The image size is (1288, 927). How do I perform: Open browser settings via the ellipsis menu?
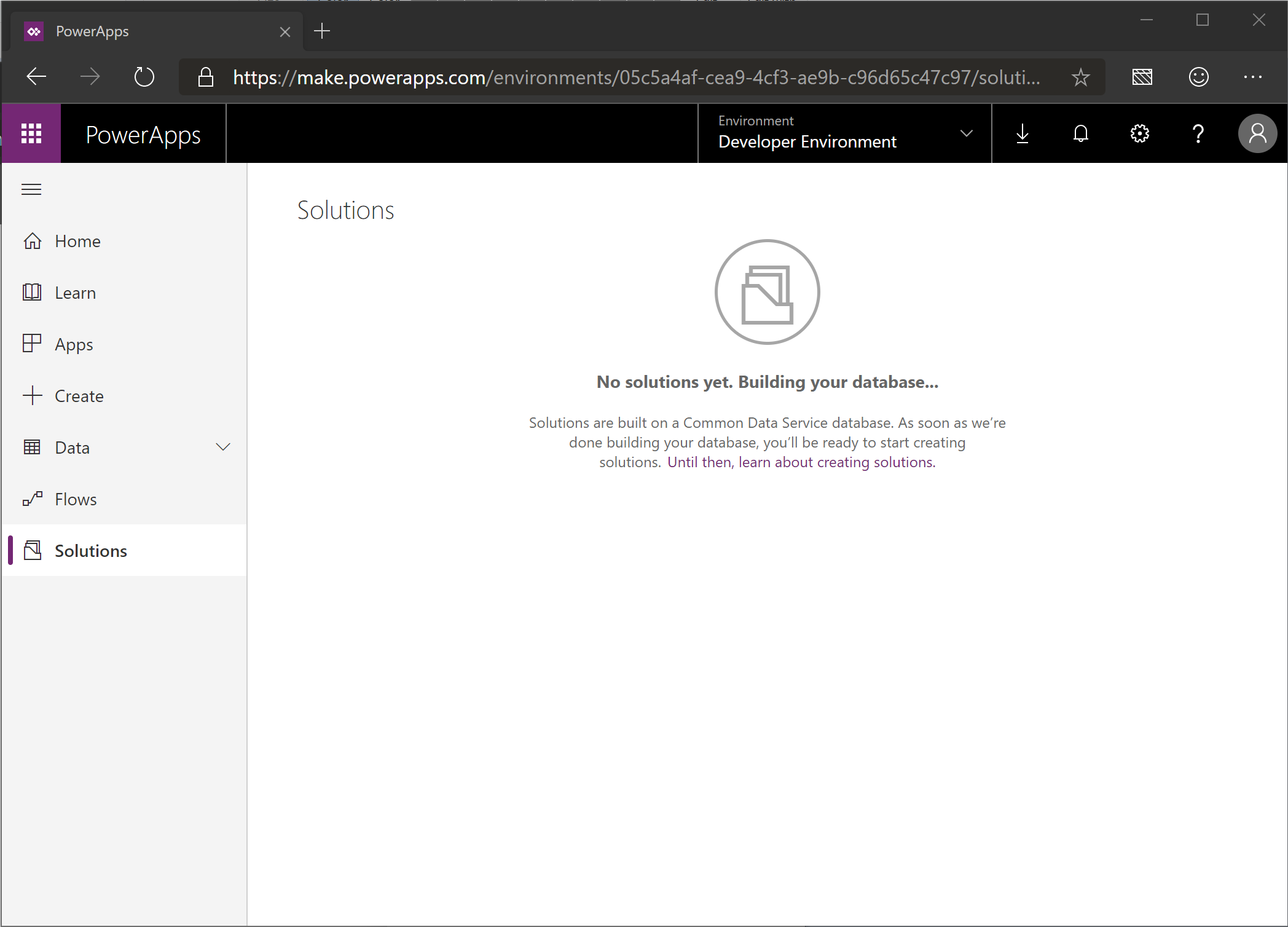(x=1253, y=77)
